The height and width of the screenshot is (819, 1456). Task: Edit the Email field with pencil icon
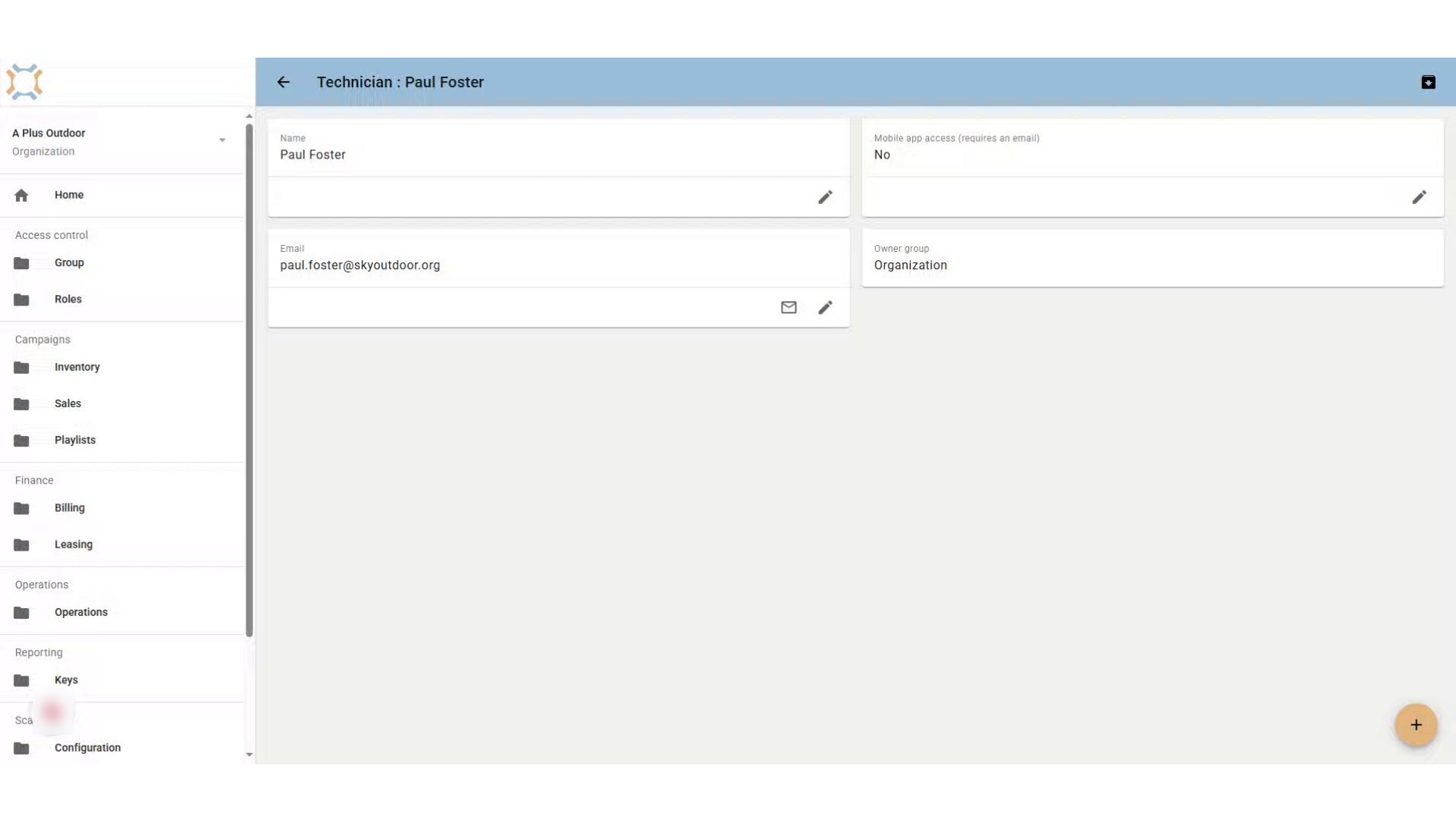[x=825, y=307]
